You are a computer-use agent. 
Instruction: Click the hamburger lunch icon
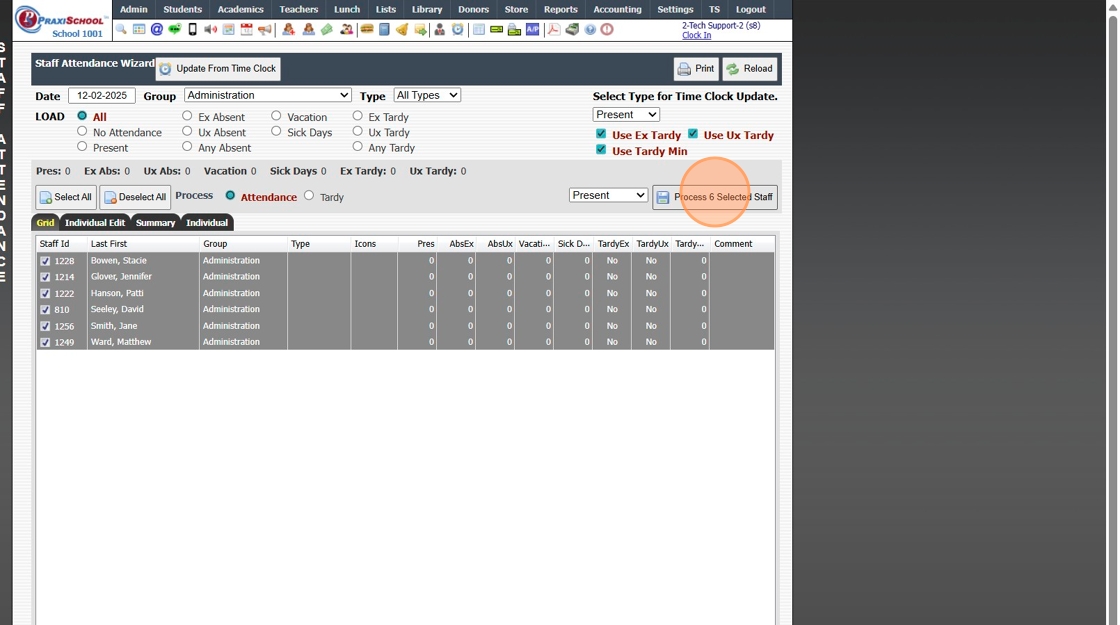[x=366, y=29]
